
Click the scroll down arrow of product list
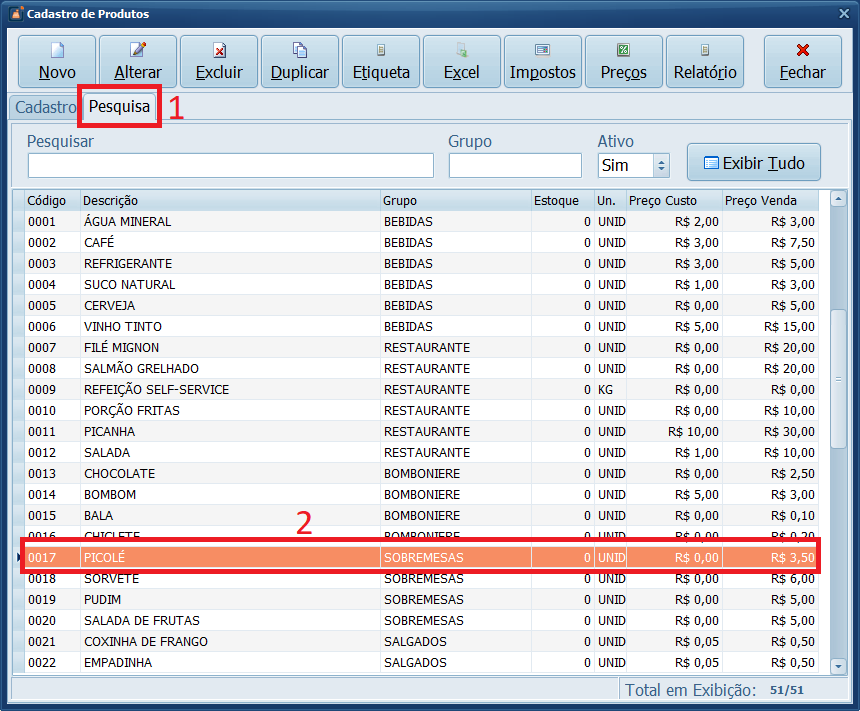click(839, 664)
